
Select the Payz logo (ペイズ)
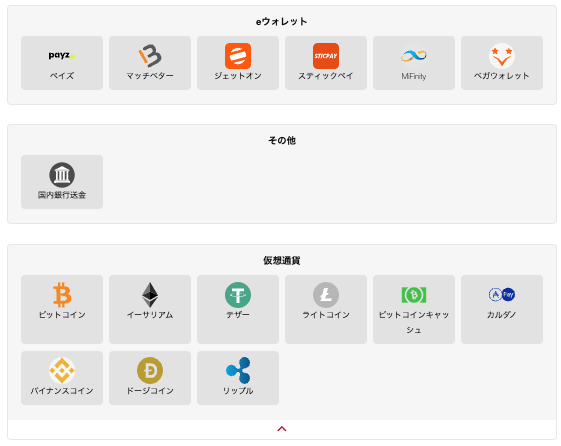62,55
